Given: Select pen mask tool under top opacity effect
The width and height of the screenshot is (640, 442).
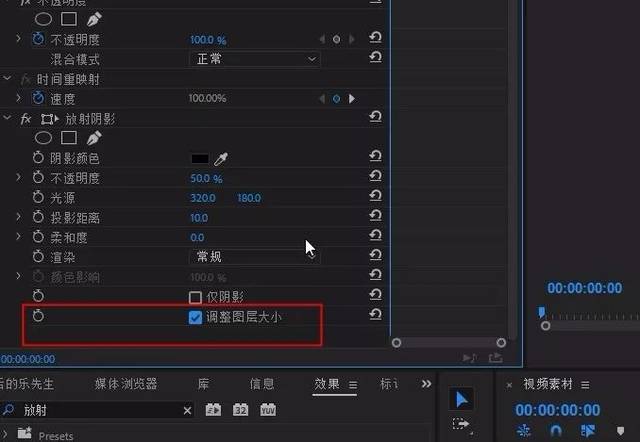Looking at the screenshot, I should pyautogui.click(x=94, y=19).
